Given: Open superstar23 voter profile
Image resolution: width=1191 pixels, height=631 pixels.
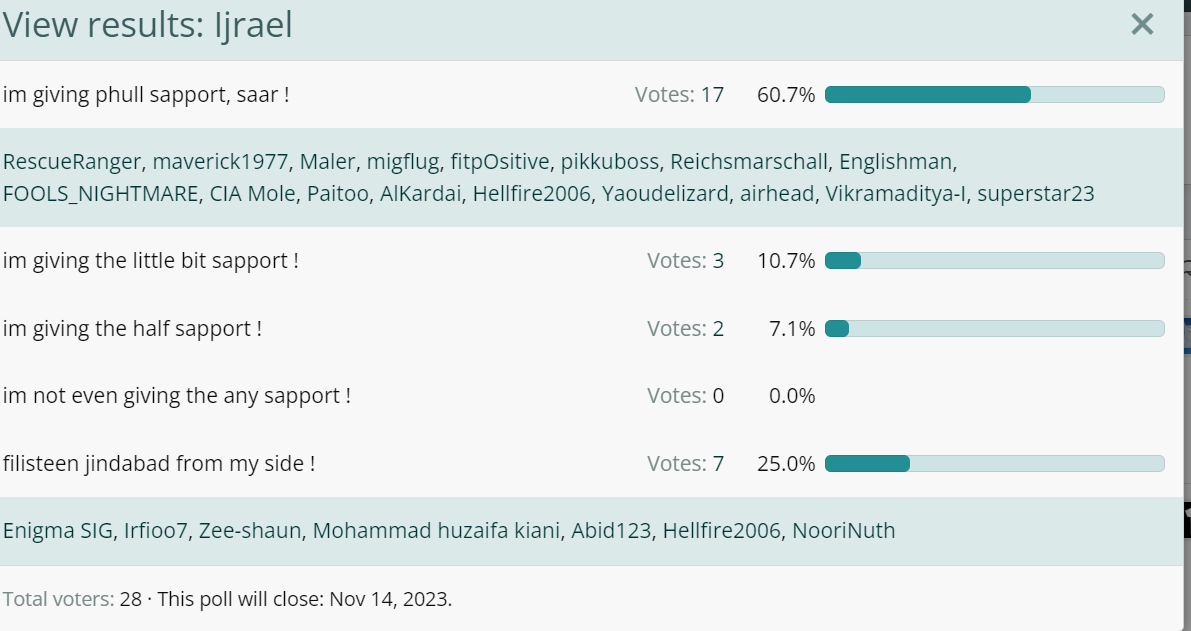Looking at the screenshot, I should (x=1035, y=194).
